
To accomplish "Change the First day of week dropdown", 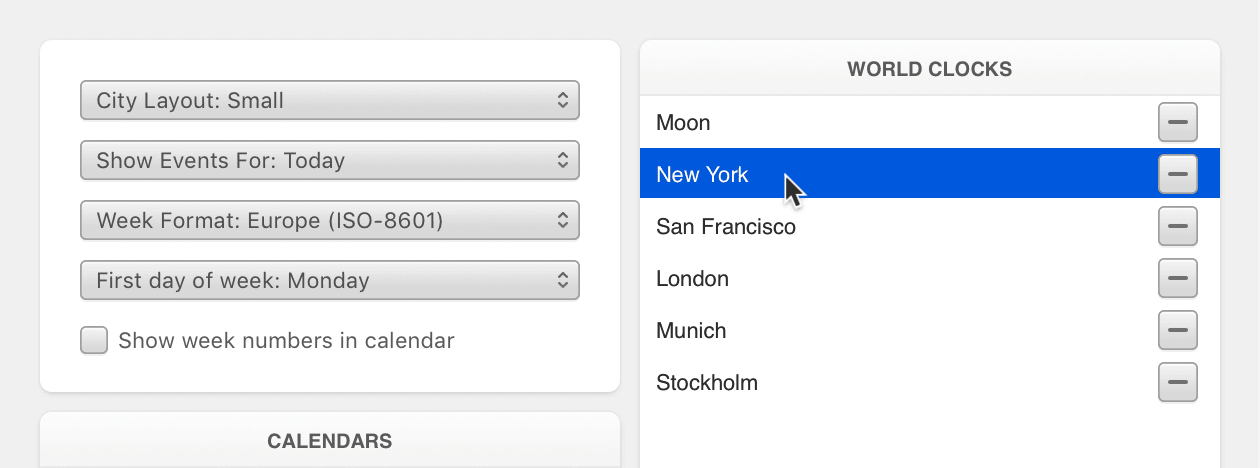I will tap(330, 280).
